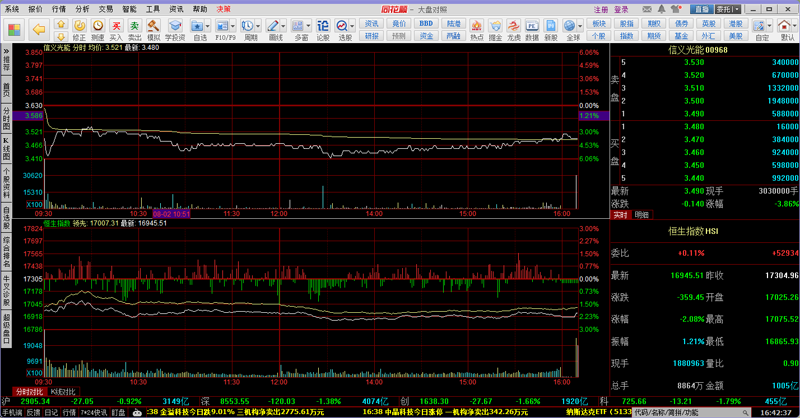Click the 注册 register link
This screenshot has height=418, width=800.
(x=601, y=9)
